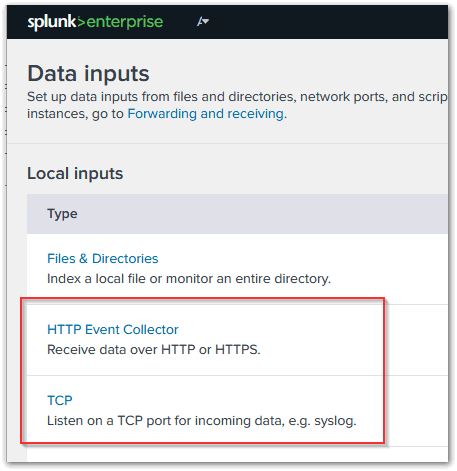Click the Splunk enterprise logo

tap(95, 23)
